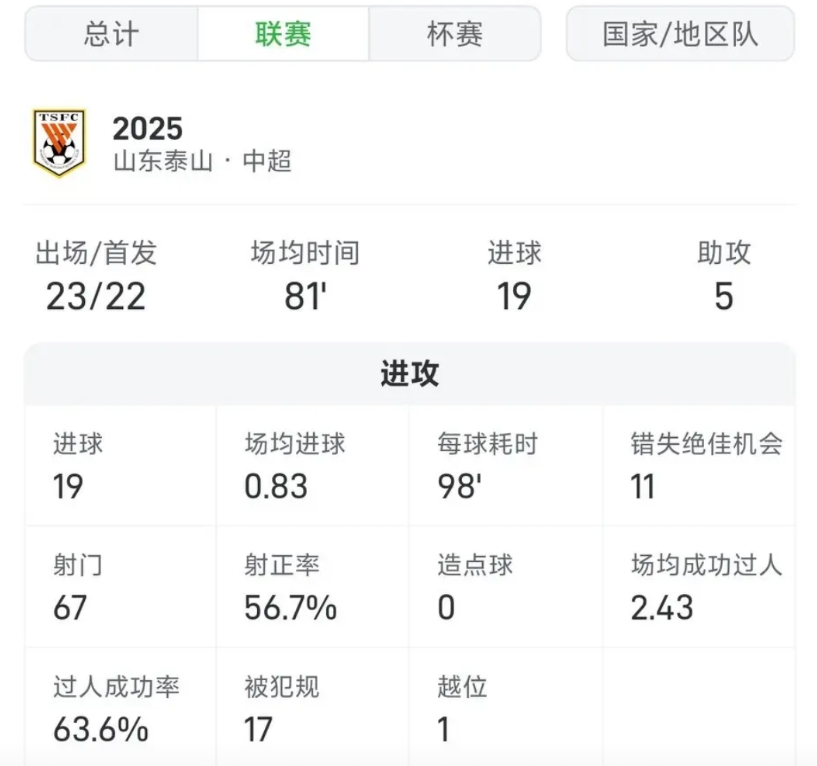The height and width of the screenshot is (766, 817).
Task: Select the 造点球 0 cell
Action: tap(505, 587)
